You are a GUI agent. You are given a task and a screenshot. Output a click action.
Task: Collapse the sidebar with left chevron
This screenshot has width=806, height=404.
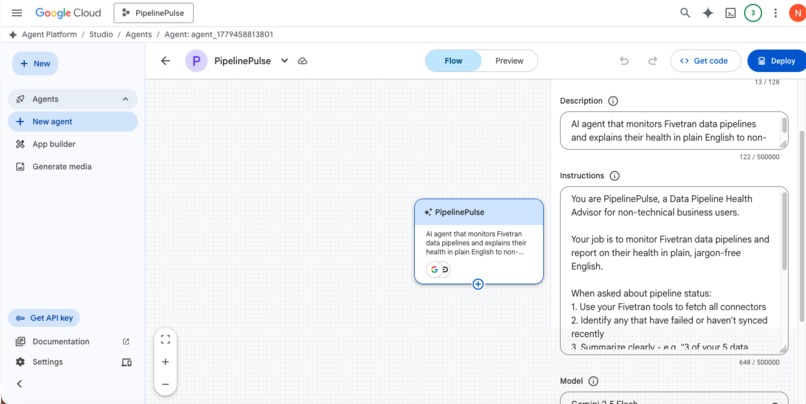pos(20,383)
